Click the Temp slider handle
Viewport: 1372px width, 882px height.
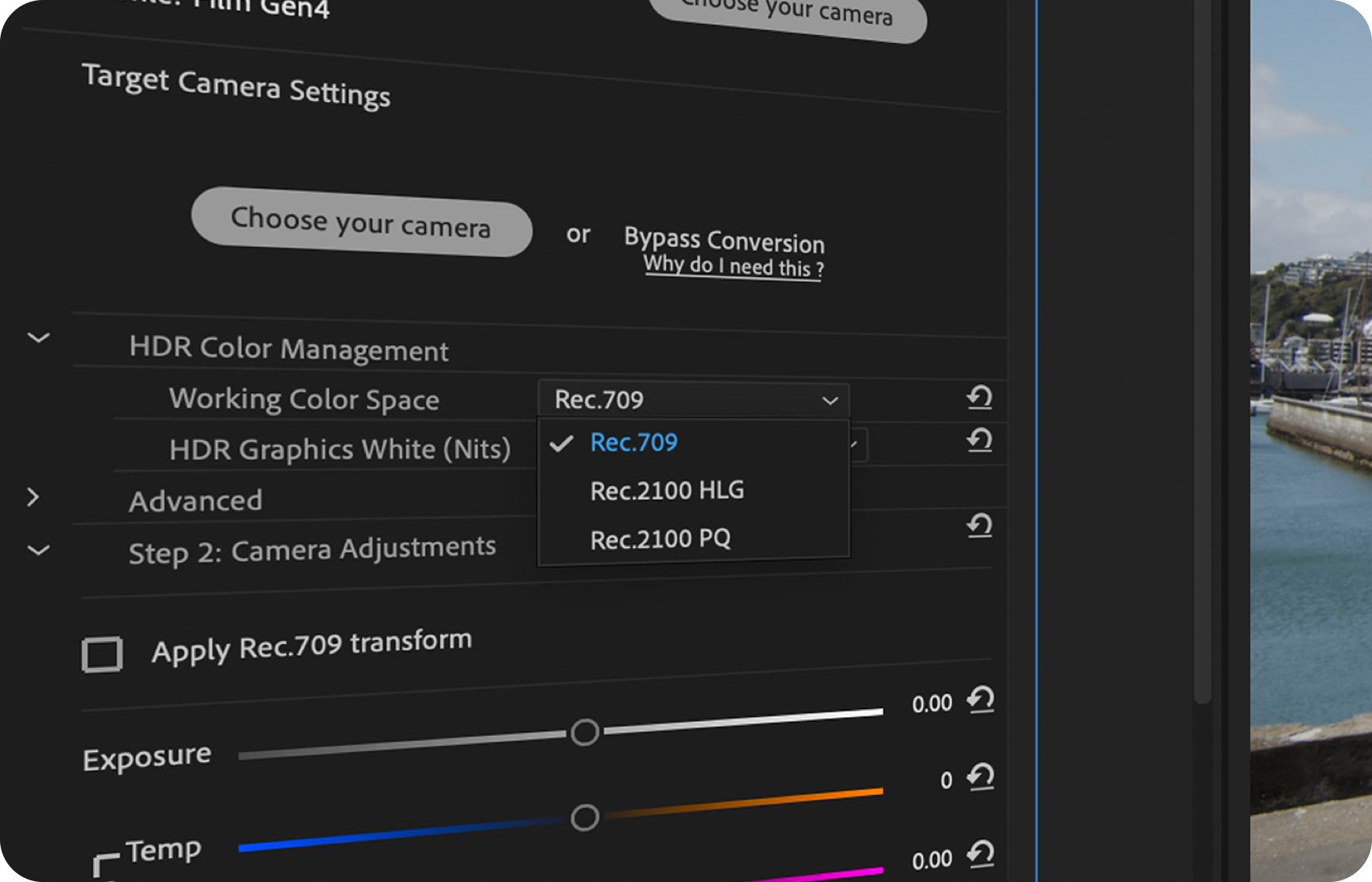tap(585, 817)
